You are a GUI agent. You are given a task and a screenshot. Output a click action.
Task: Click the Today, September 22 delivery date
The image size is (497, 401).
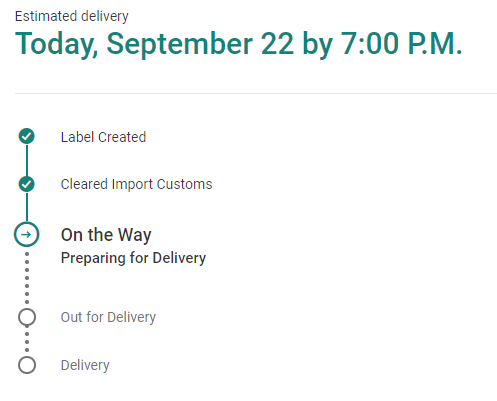click(x=155, y=44)
